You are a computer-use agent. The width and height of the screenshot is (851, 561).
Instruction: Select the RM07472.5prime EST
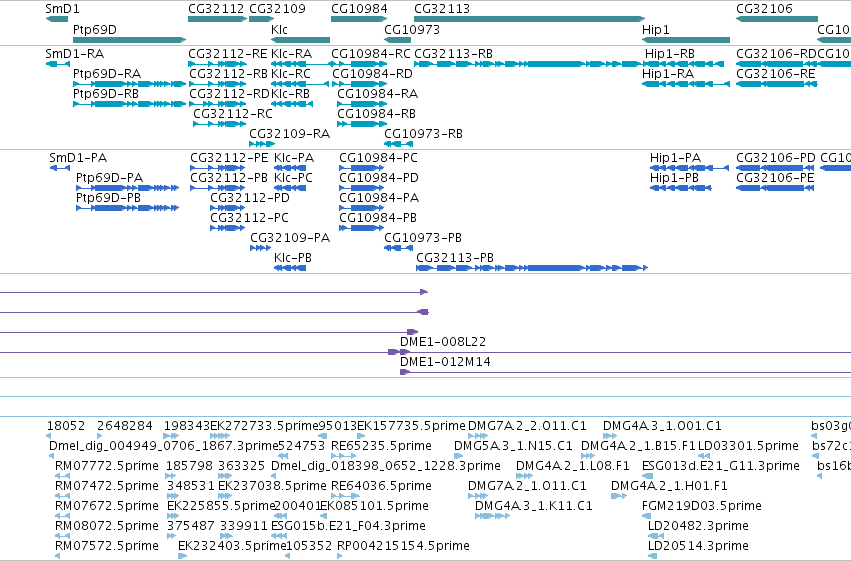point(62,496)
